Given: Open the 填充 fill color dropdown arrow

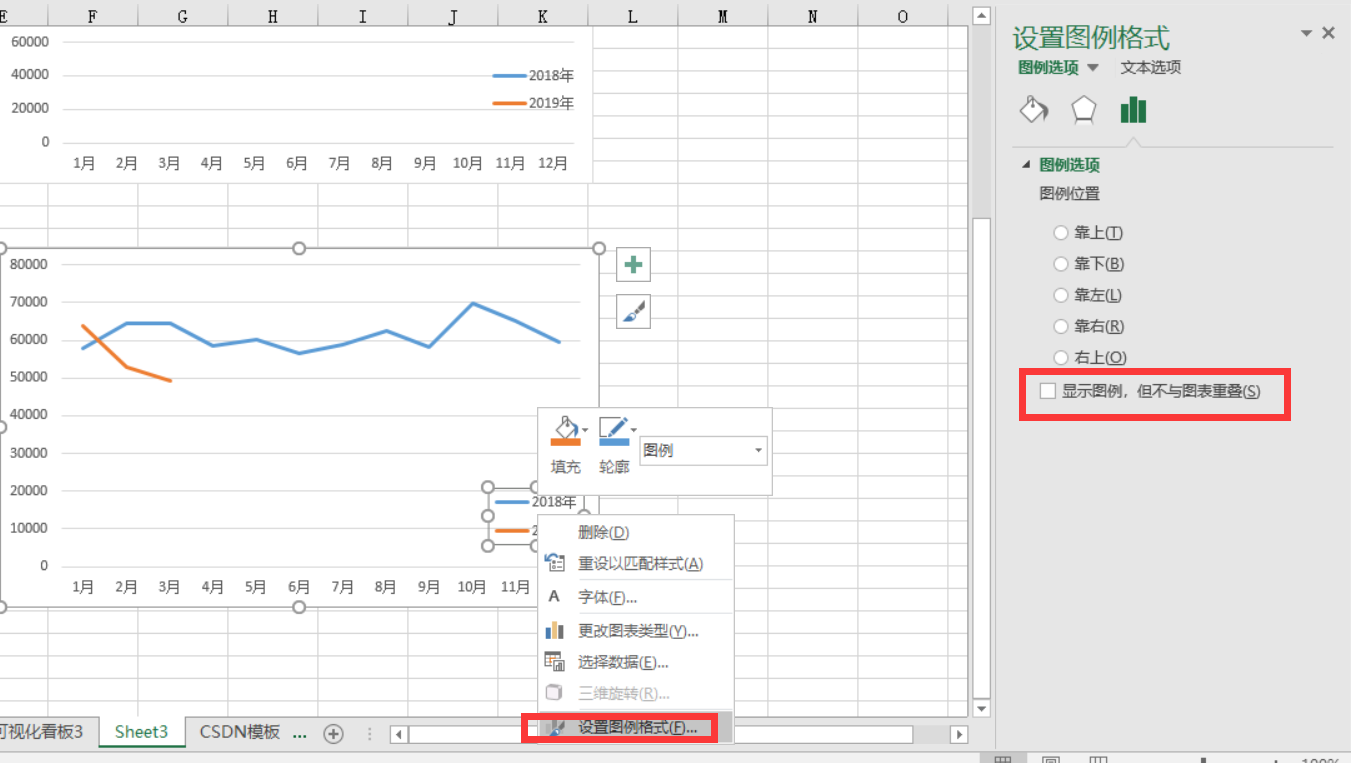Looking at the screenshot, I should pos(585,430).
